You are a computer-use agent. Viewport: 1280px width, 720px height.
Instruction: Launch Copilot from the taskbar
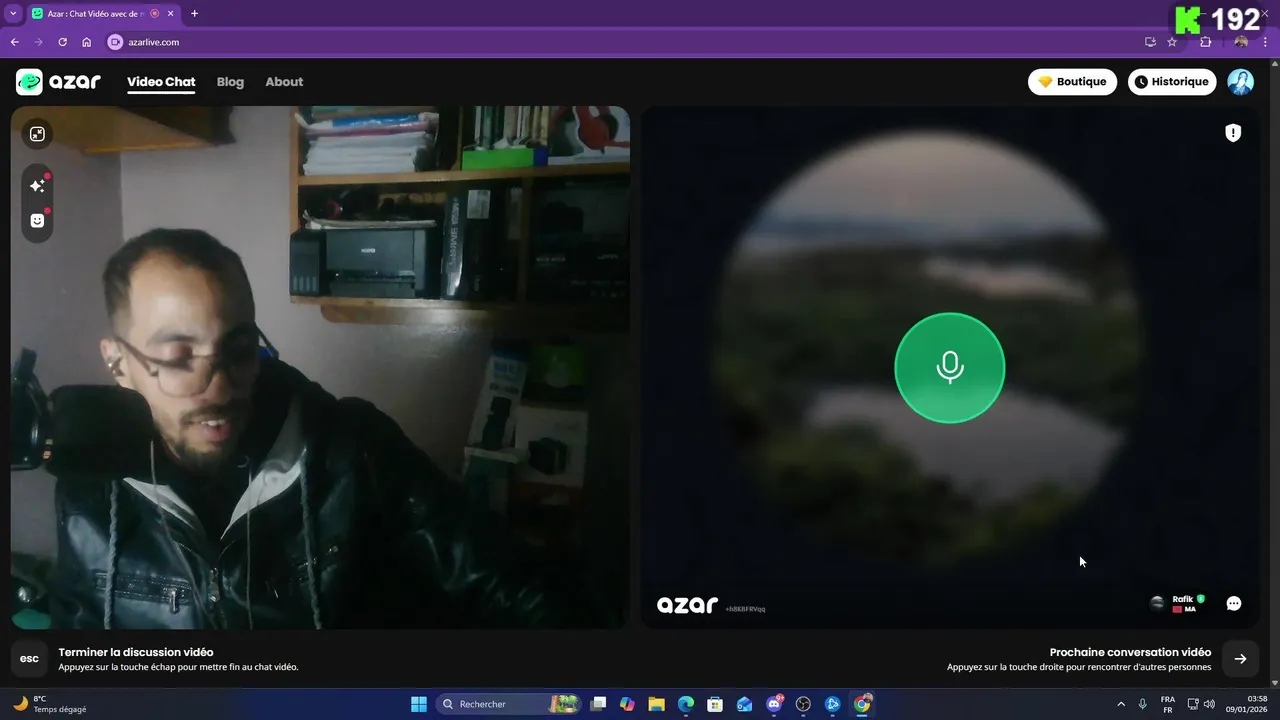click(627, 704)
